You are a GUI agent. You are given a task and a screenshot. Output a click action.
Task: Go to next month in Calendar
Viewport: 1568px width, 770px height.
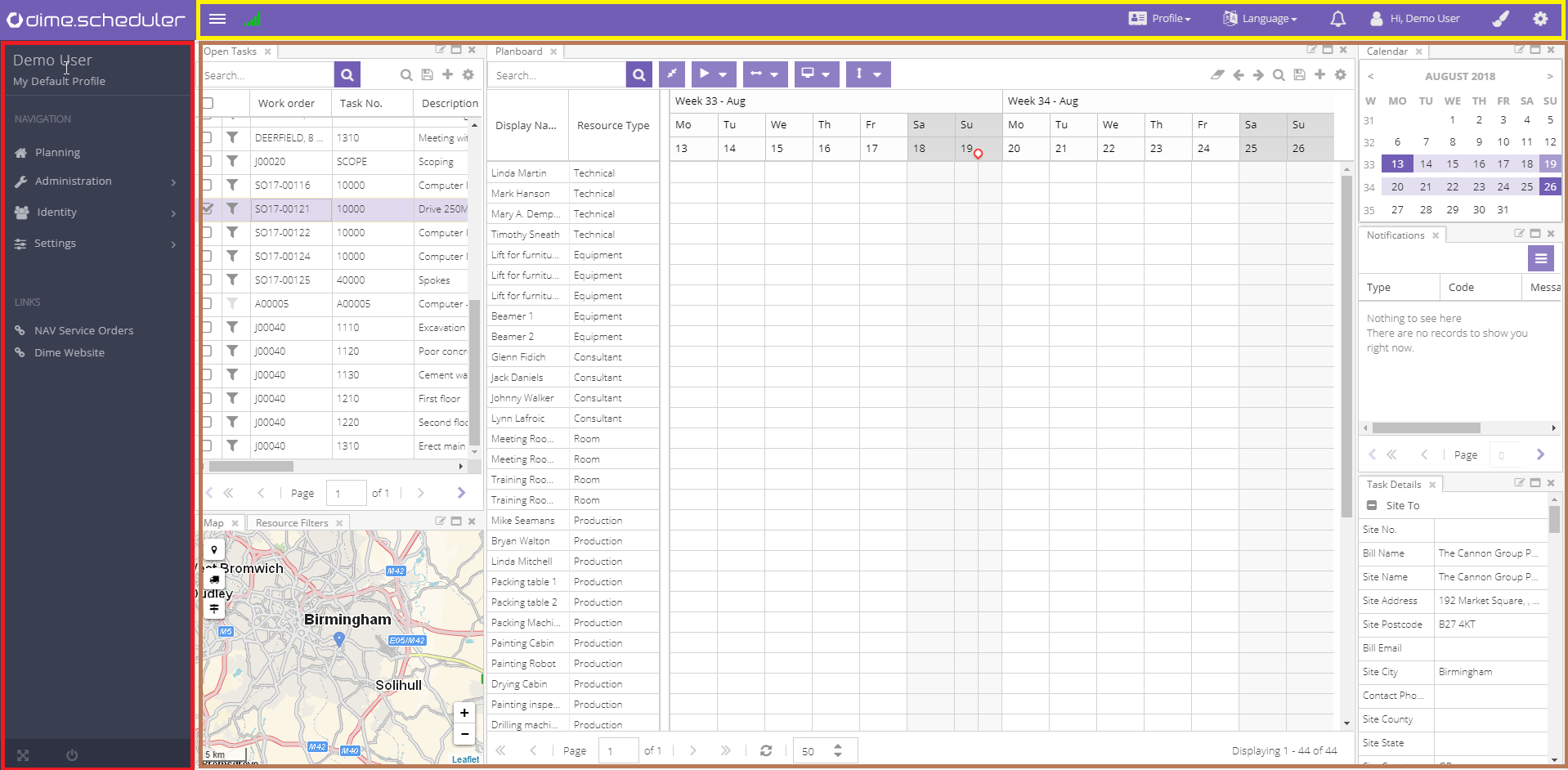[x=1549, y=76]
